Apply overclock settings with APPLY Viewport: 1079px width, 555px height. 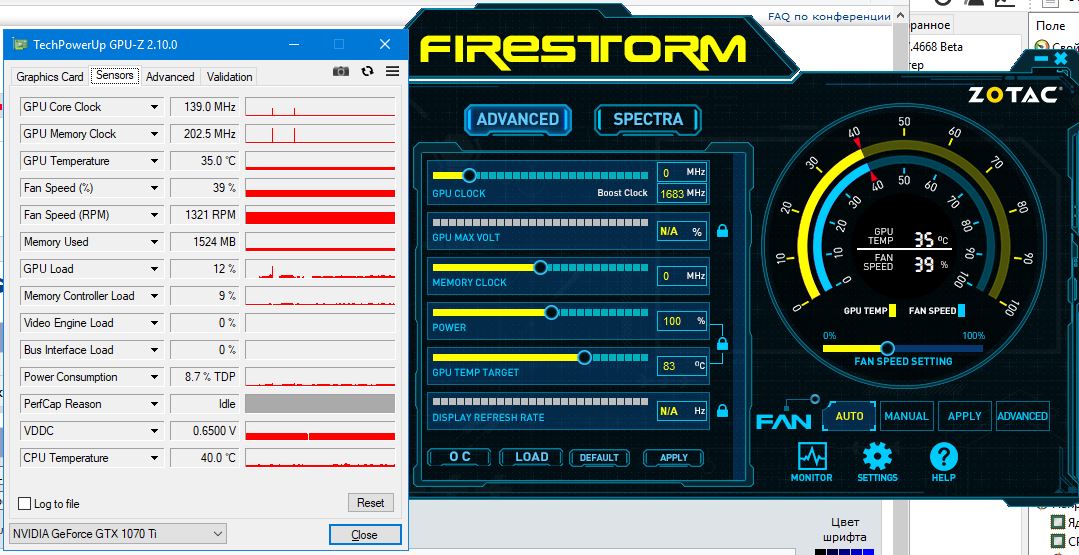coord(674,457)
